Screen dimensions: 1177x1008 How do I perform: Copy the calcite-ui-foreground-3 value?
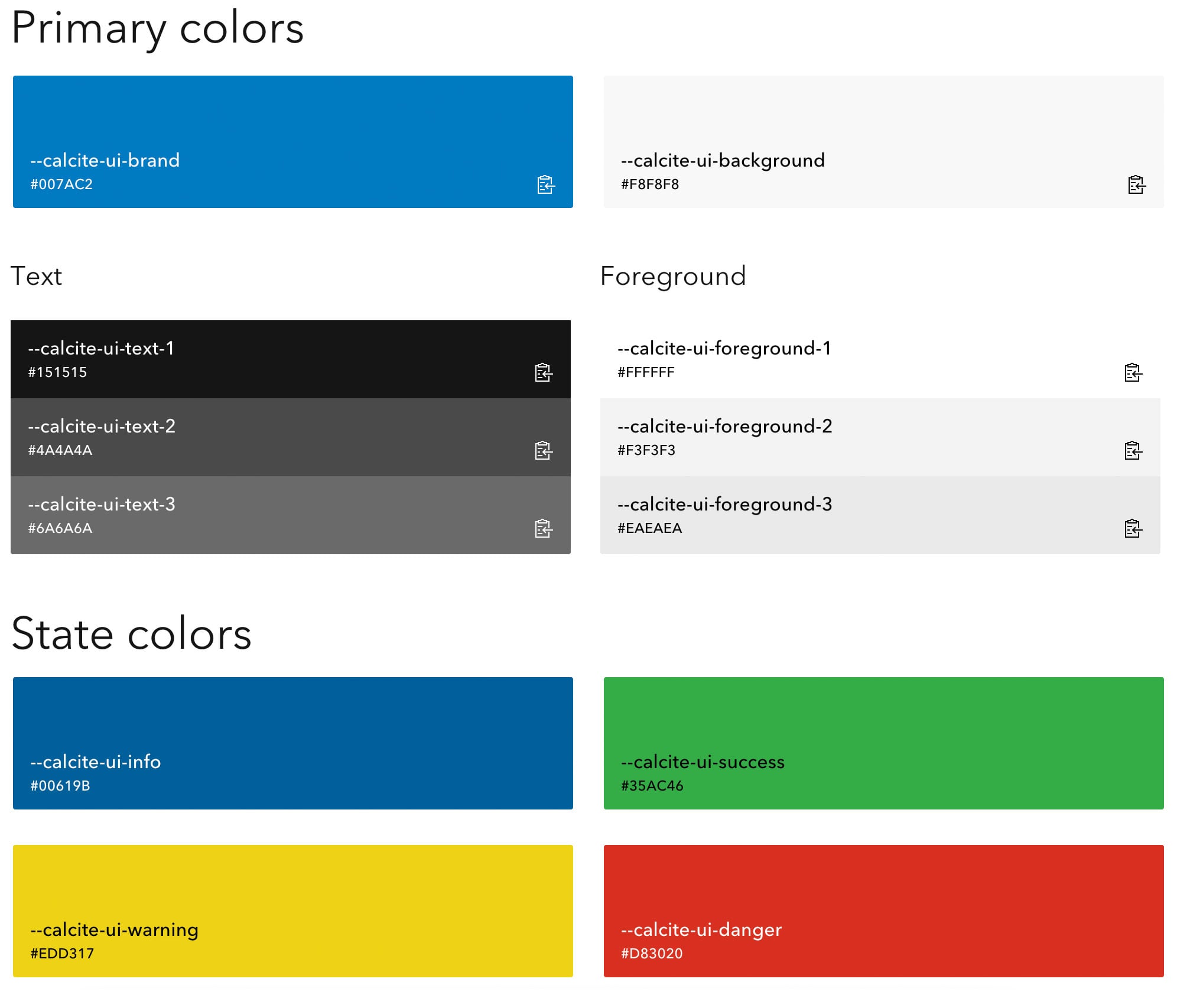pyautogui.click(x=1133, y=528)
